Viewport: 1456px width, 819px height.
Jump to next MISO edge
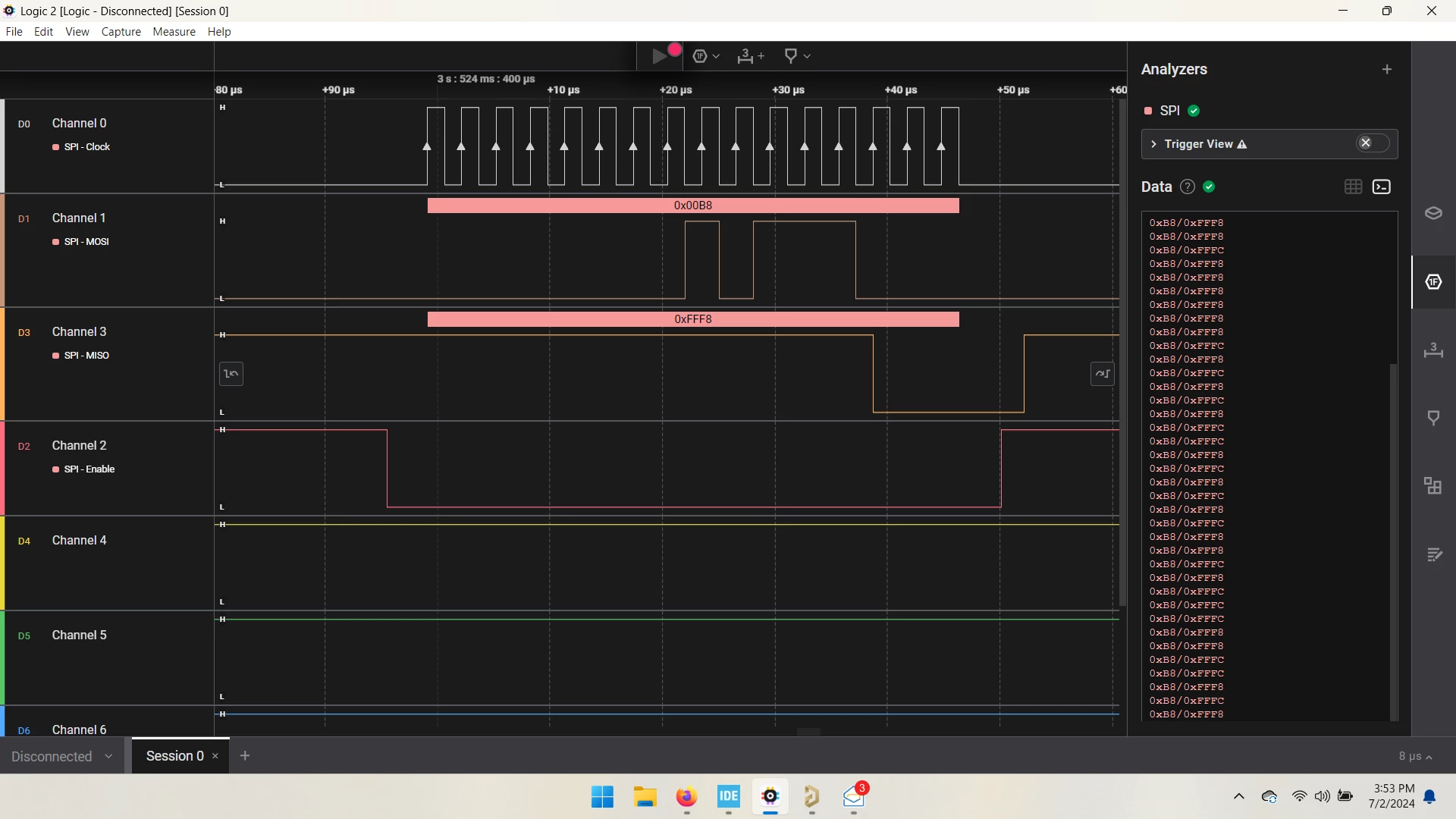pyautogui.click(x=1103, y=374)
